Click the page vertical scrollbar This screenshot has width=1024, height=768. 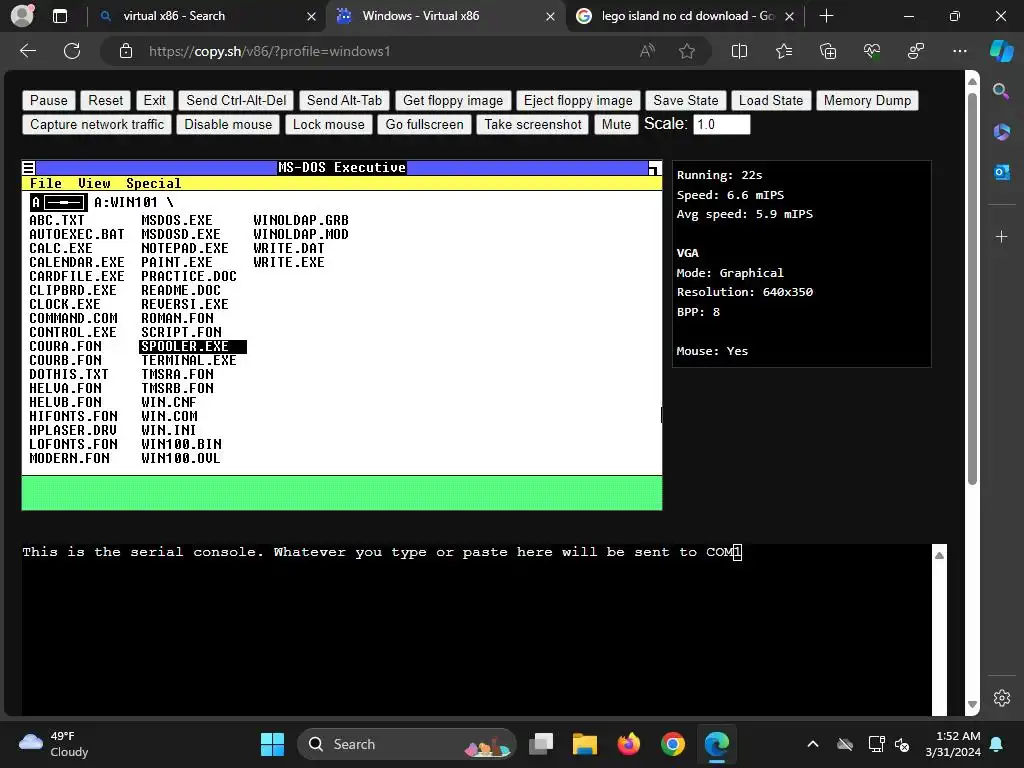click(x=972, y=287)
